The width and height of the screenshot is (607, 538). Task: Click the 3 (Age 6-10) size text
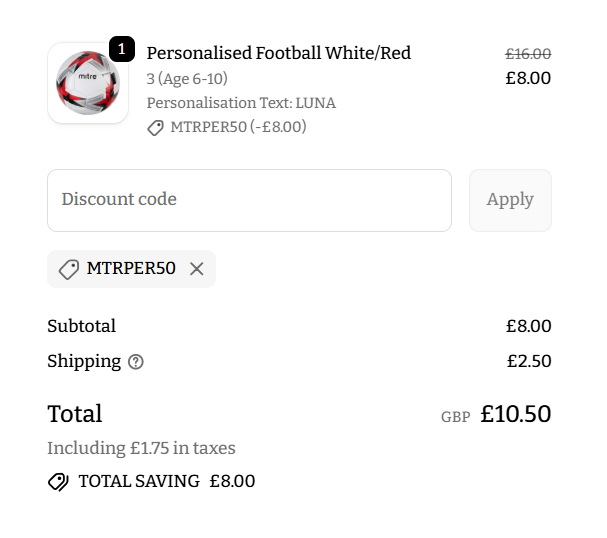coord(187,79)
